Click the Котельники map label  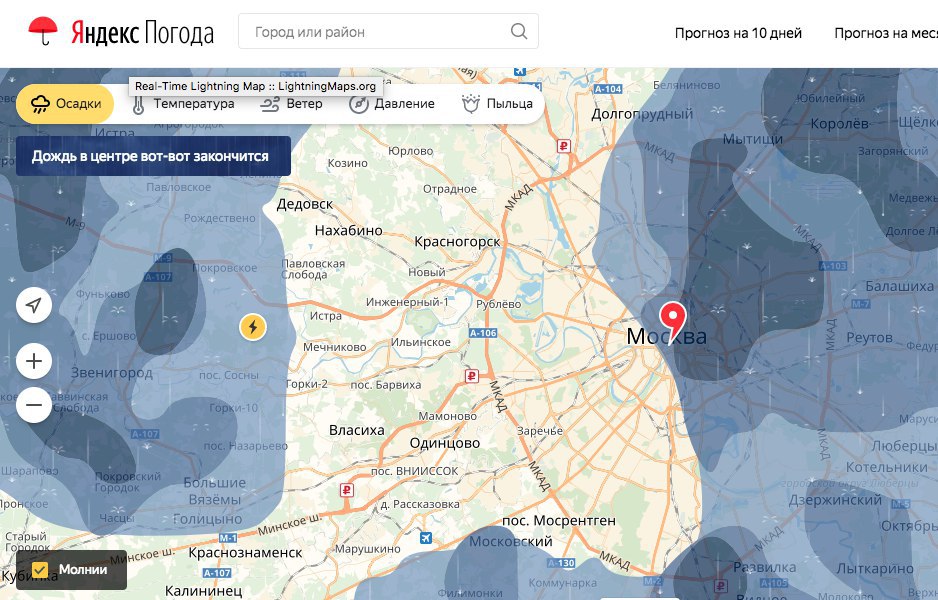887,467
